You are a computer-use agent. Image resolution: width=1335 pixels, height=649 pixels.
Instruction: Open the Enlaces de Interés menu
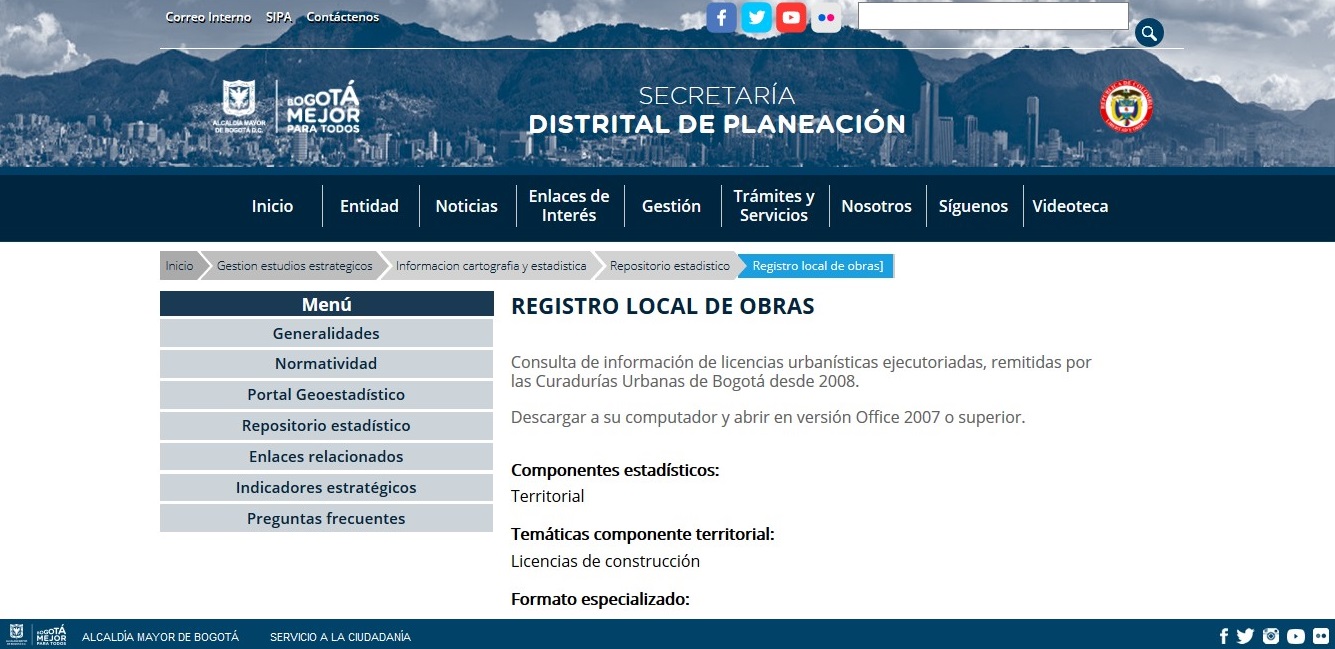point(569,206)
